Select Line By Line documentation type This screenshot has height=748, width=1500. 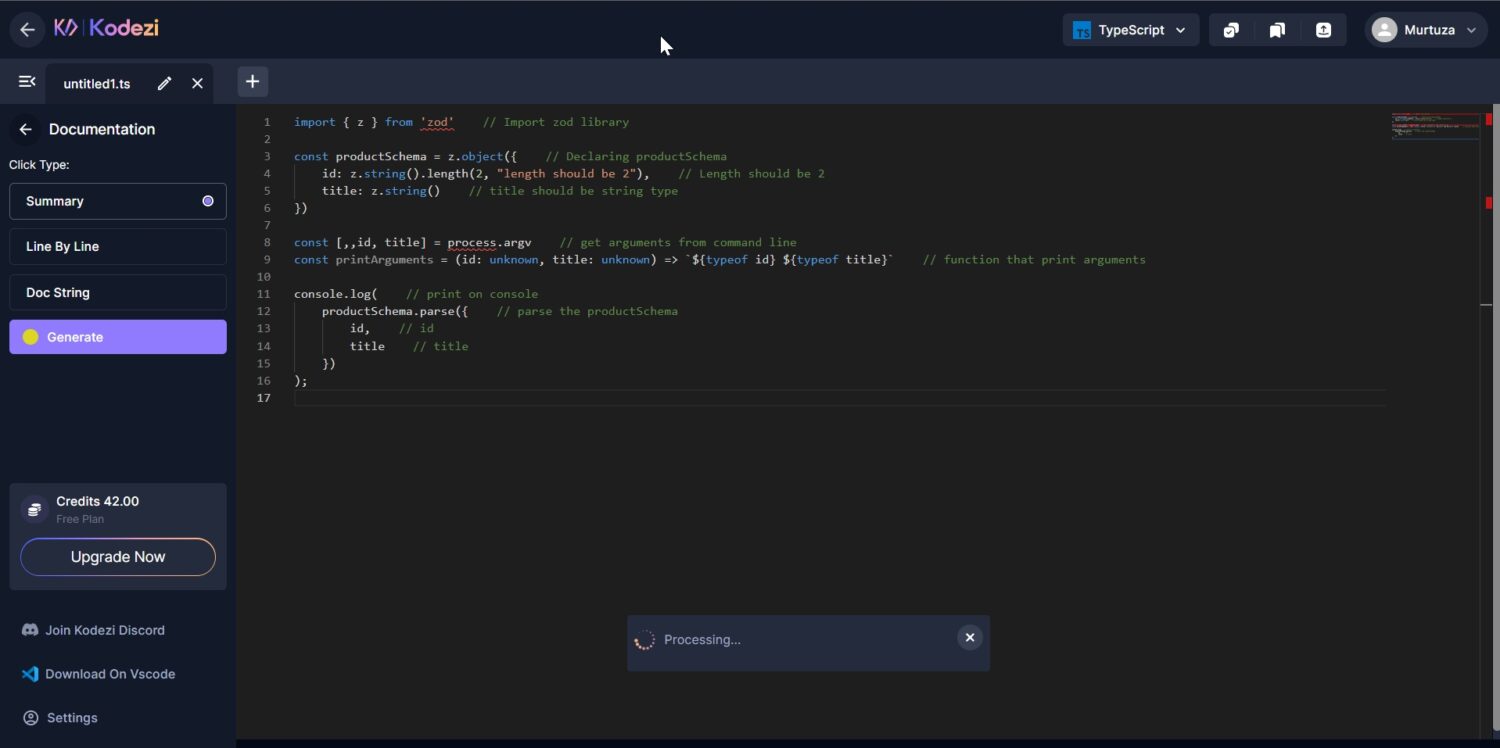[118, 246]
